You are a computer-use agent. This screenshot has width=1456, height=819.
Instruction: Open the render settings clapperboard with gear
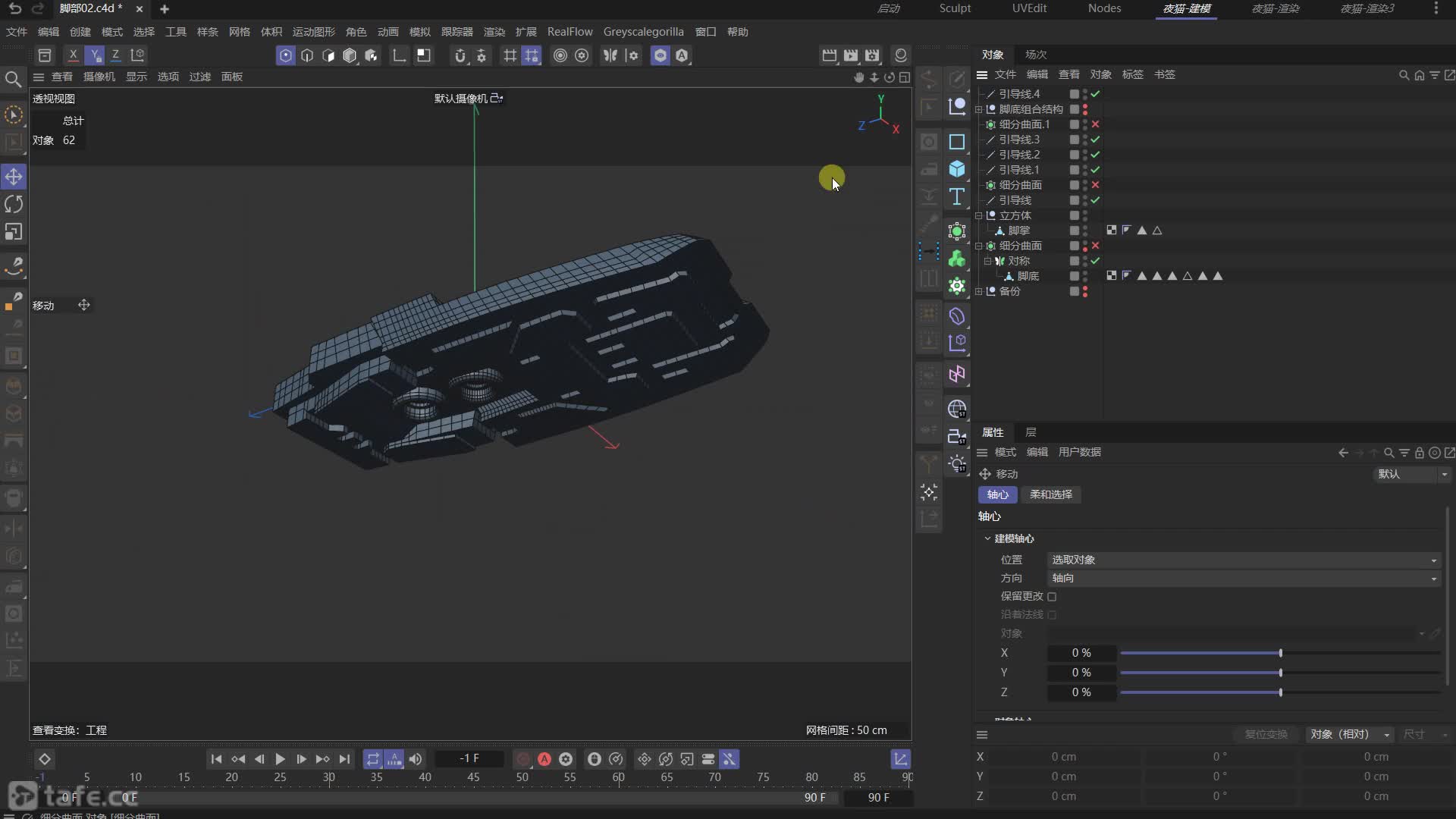tap(872, 55)
